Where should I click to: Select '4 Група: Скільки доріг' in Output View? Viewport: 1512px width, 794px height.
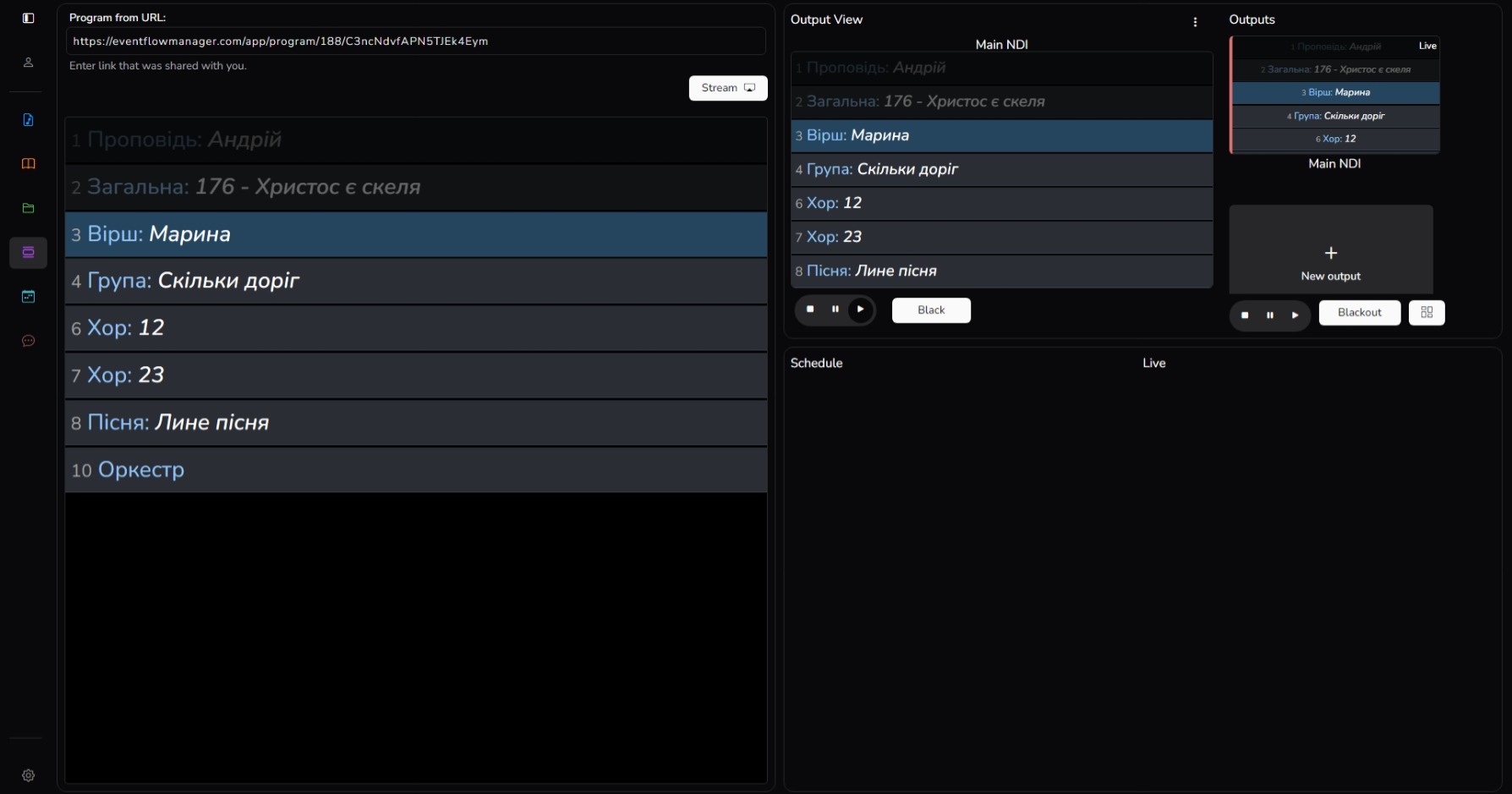coord(1002,170)
